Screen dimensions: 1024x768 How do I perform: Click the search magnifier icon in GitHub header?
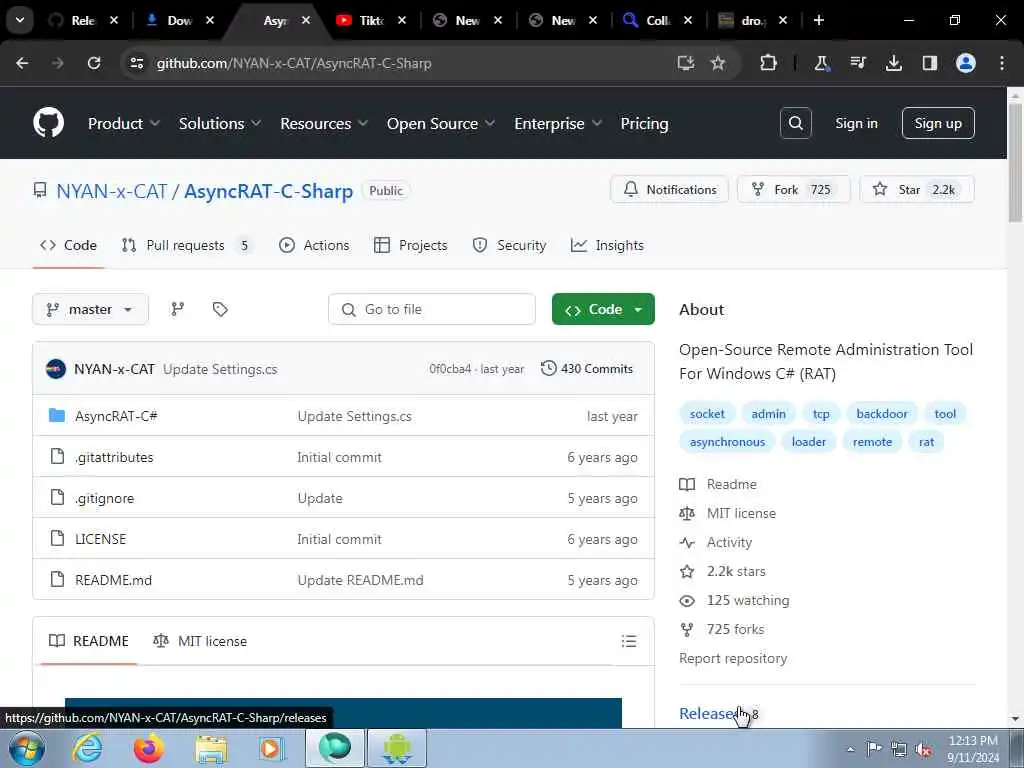click(x=795, y=123)
